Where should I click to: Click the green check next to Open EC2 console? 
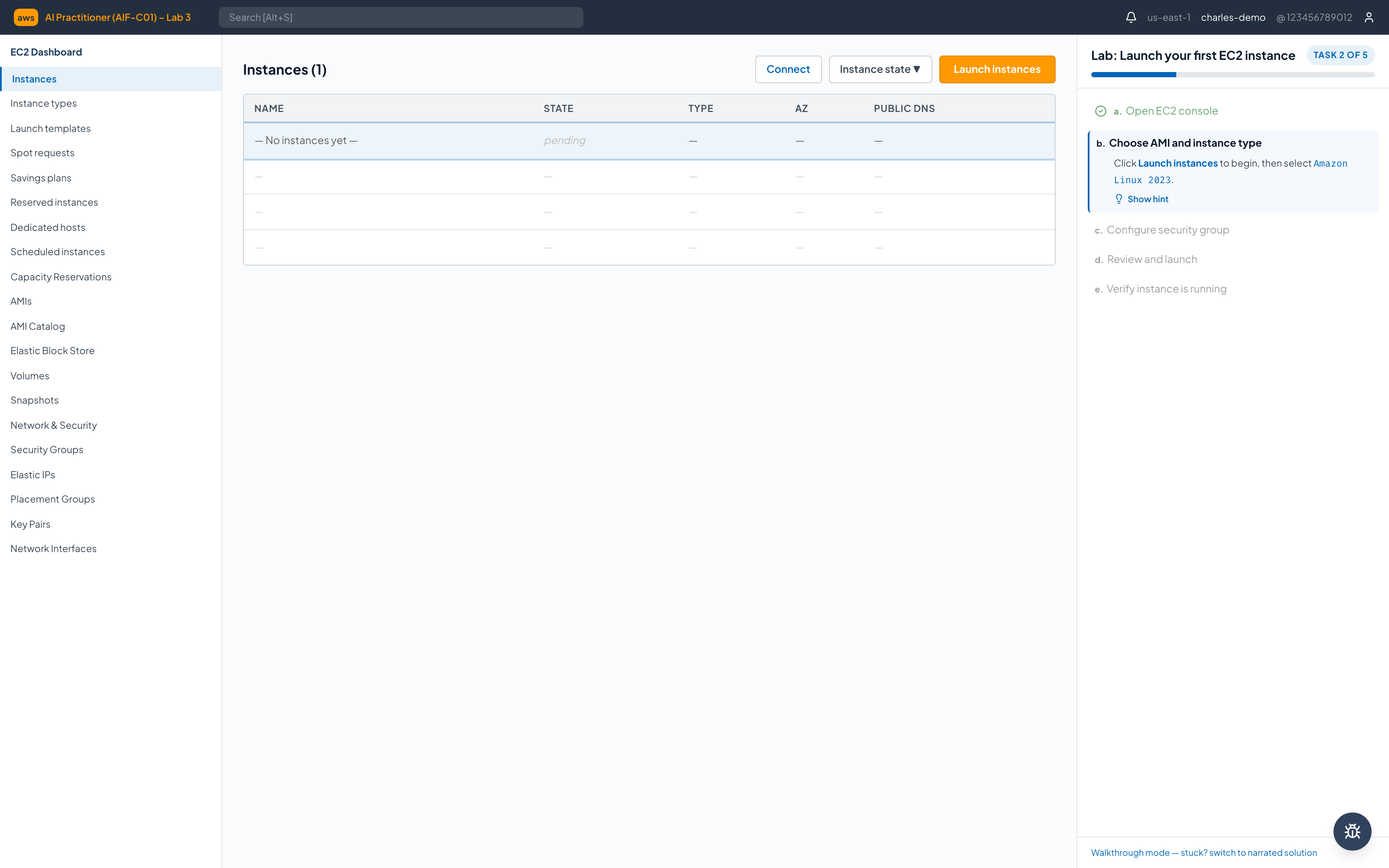(1100, 112)
